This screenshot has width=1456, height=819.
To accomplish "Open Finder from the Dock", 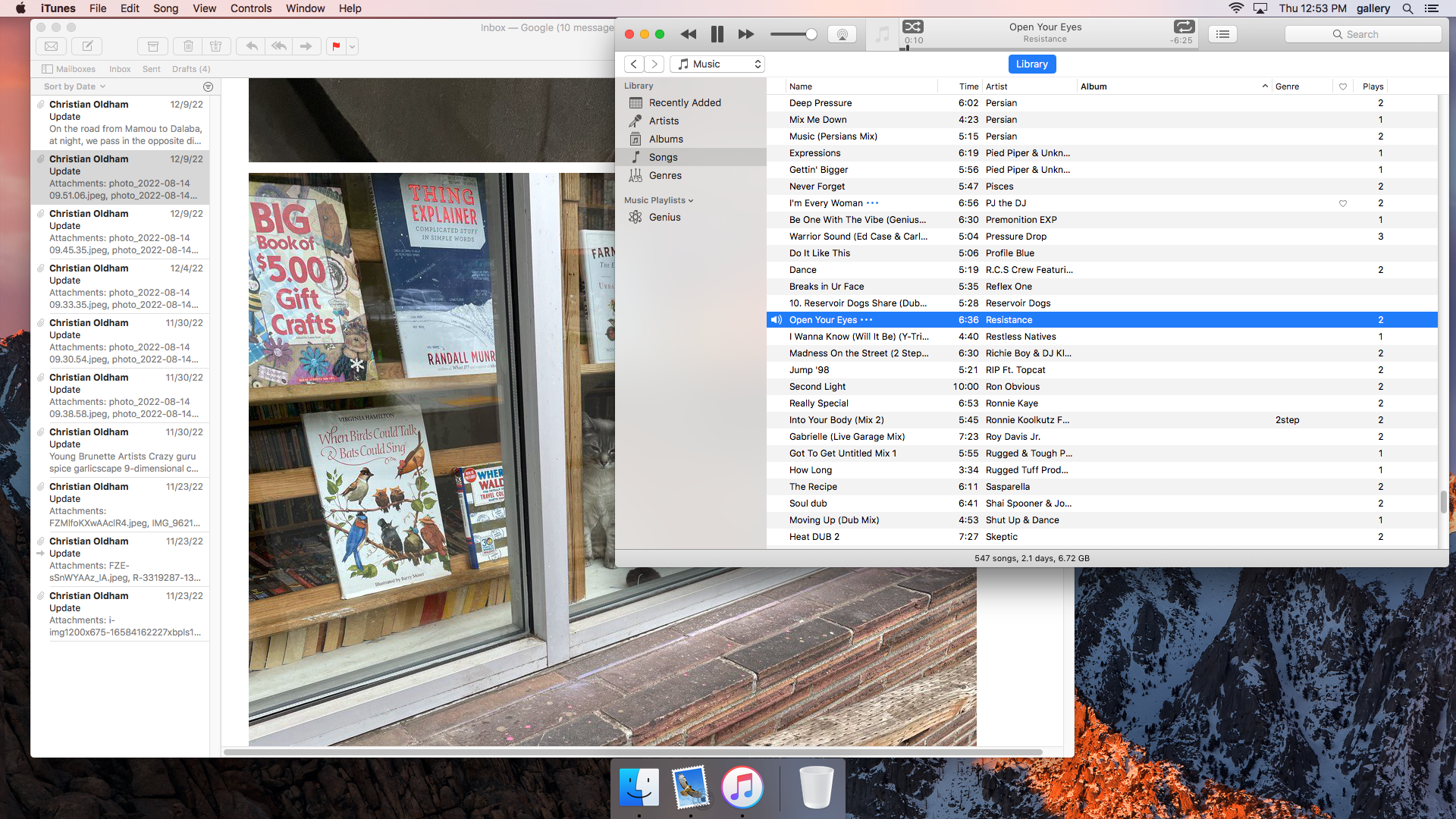I will (639, 787).
